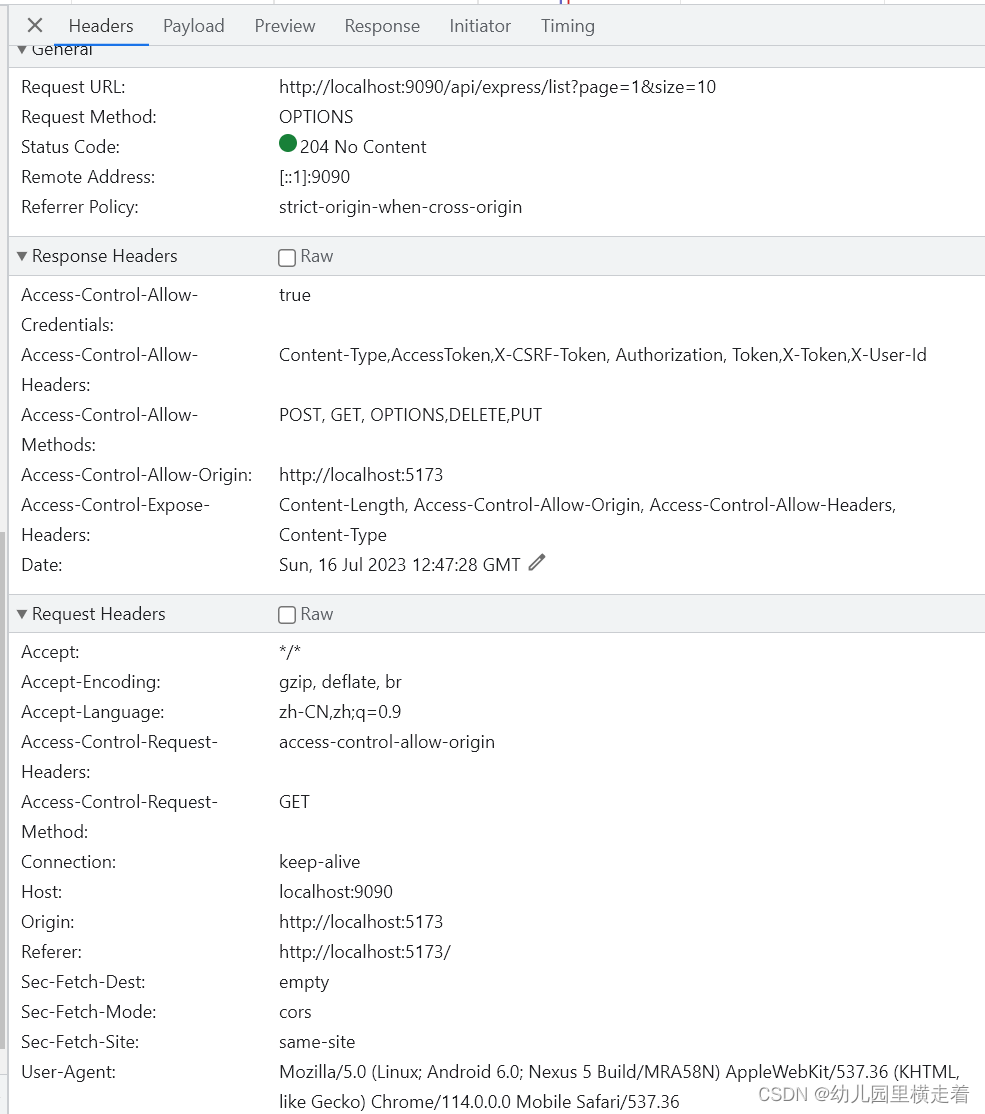Open the Preview tab

tap(284, 26)
